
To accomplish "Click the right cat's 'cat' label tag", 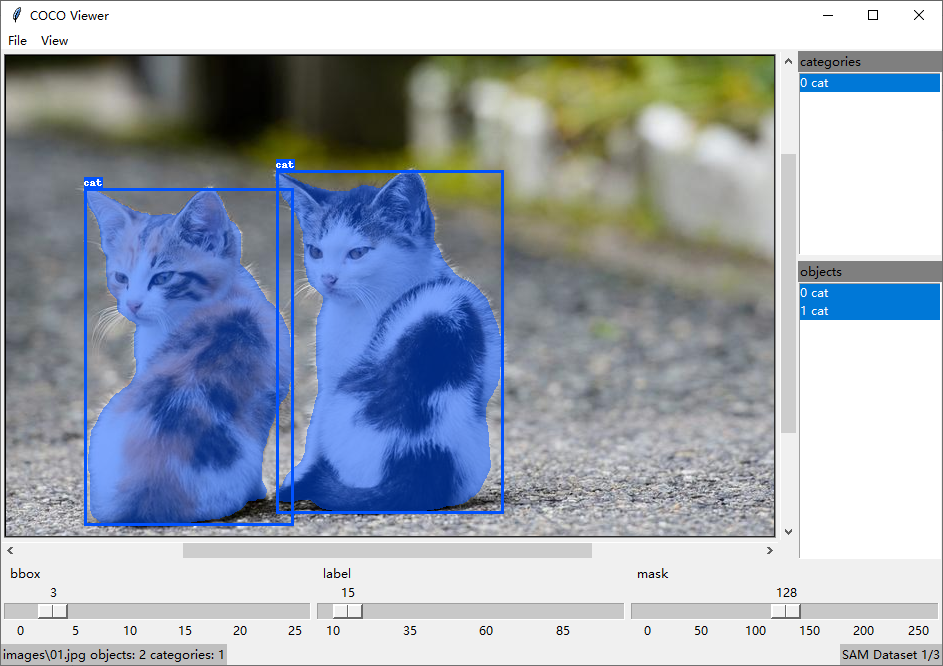I will pyautogui.click(x=284, y=165).
